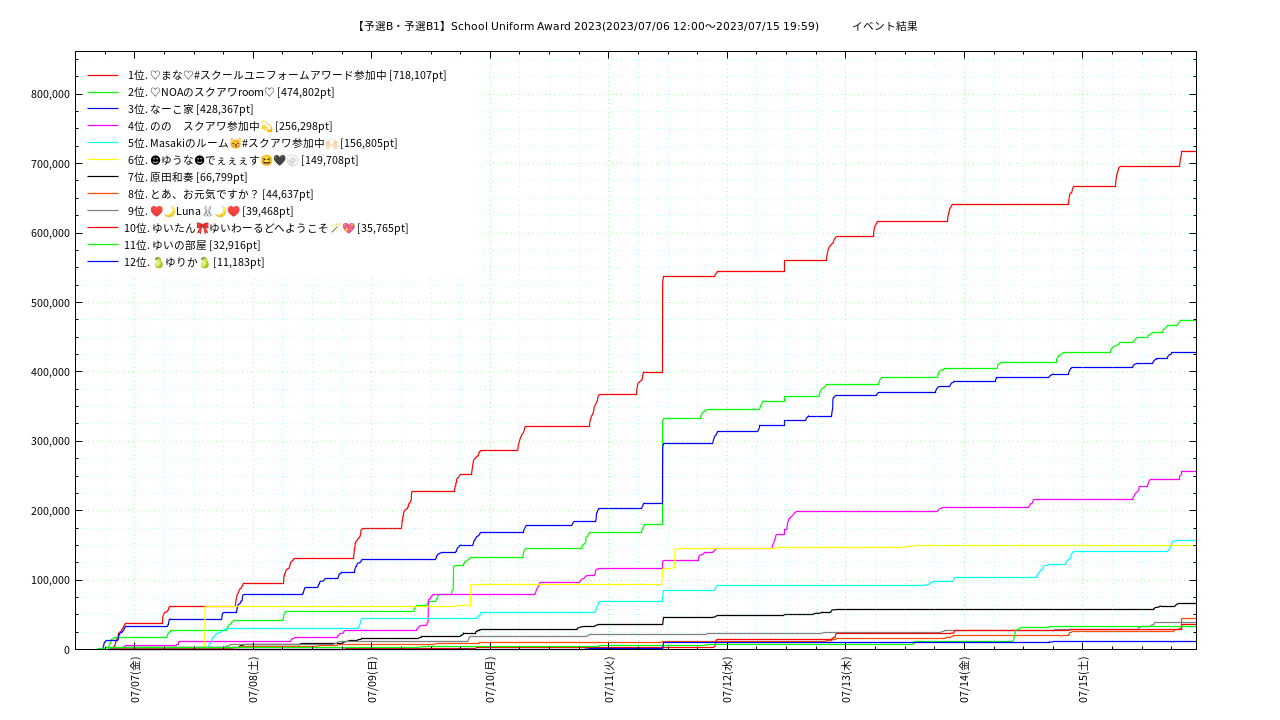
Task: Click the y-axis label 300,000
Action: [x=50, y=441]
